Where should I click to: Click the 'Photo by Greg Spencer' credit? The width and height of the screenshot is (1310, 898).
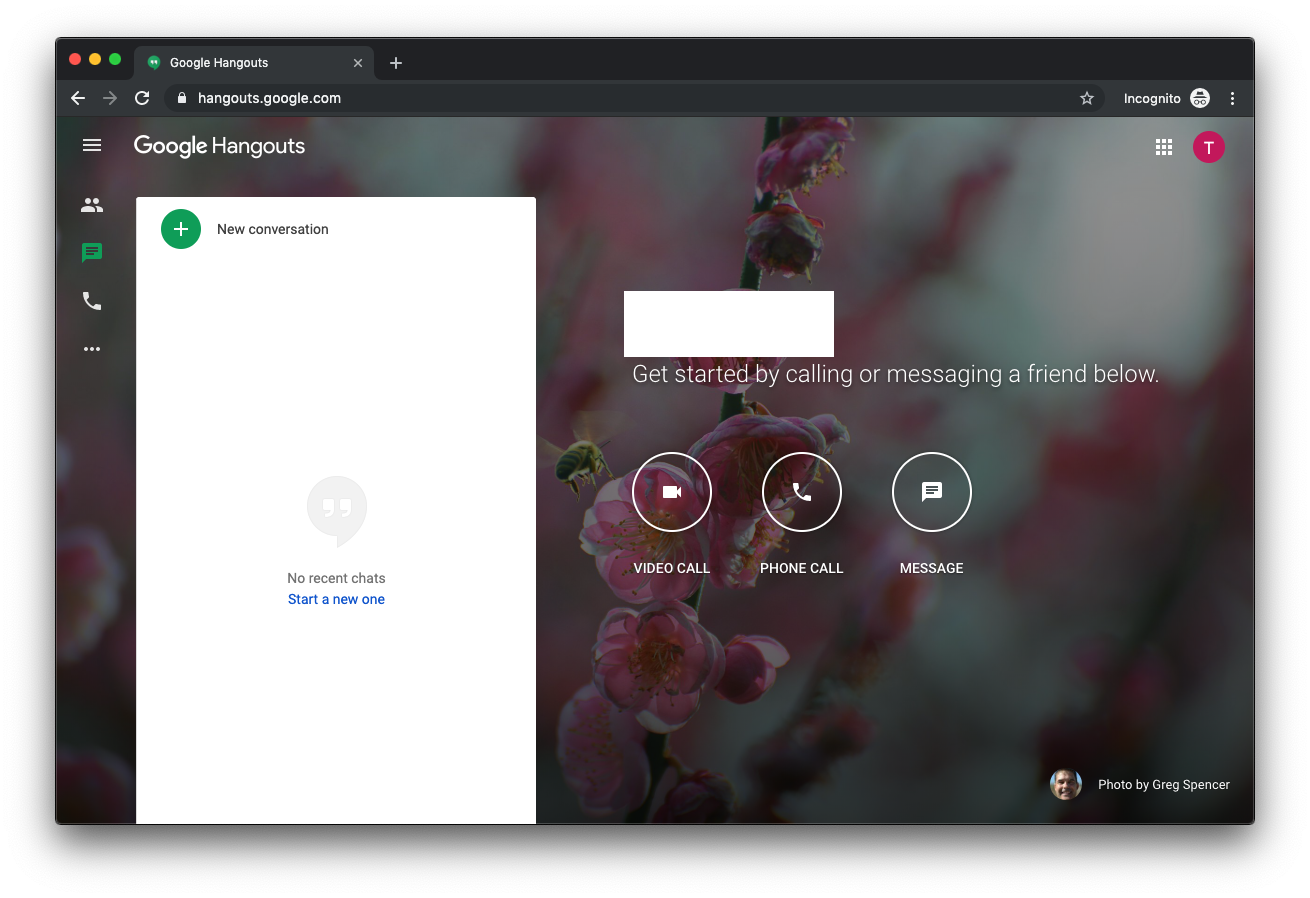(1164, 784)
